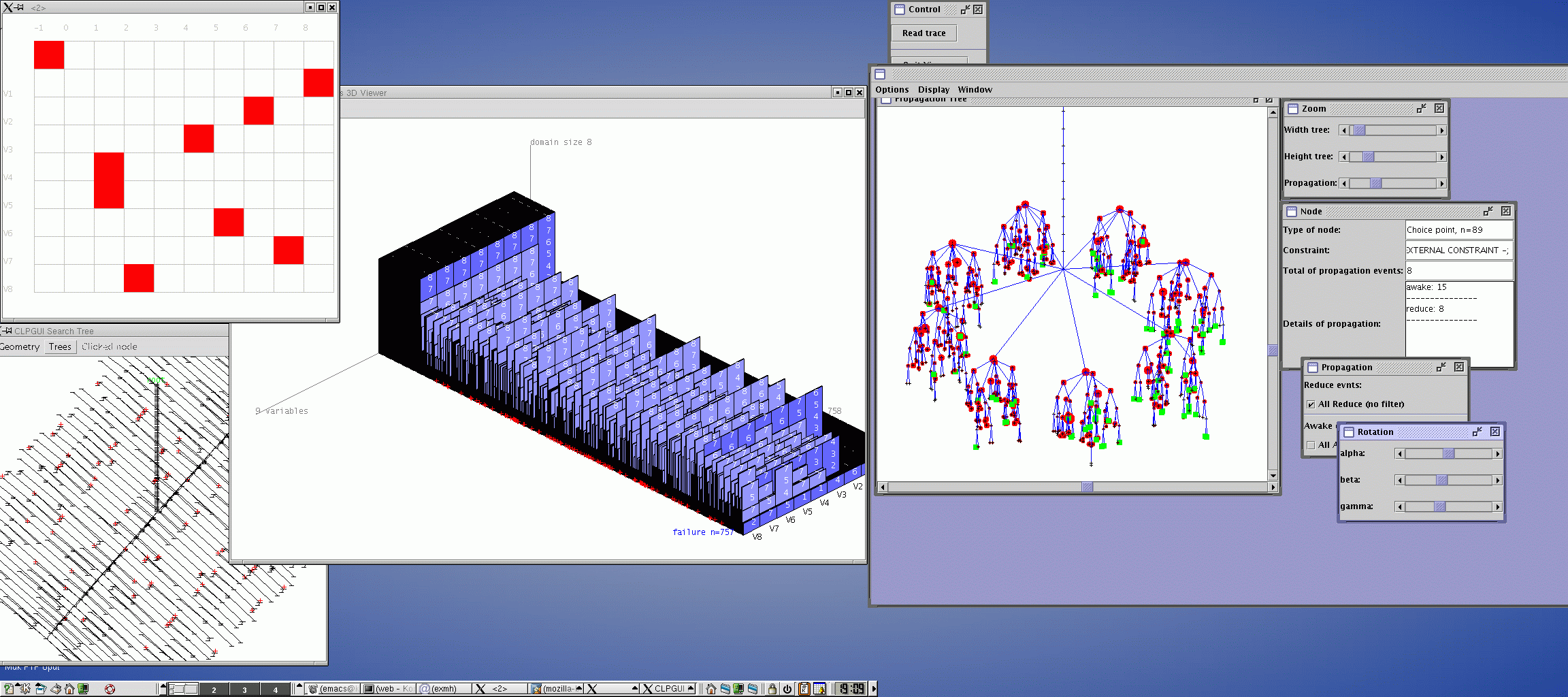Click the Rotation panel's window menu icon

[x=1349, y=432]
